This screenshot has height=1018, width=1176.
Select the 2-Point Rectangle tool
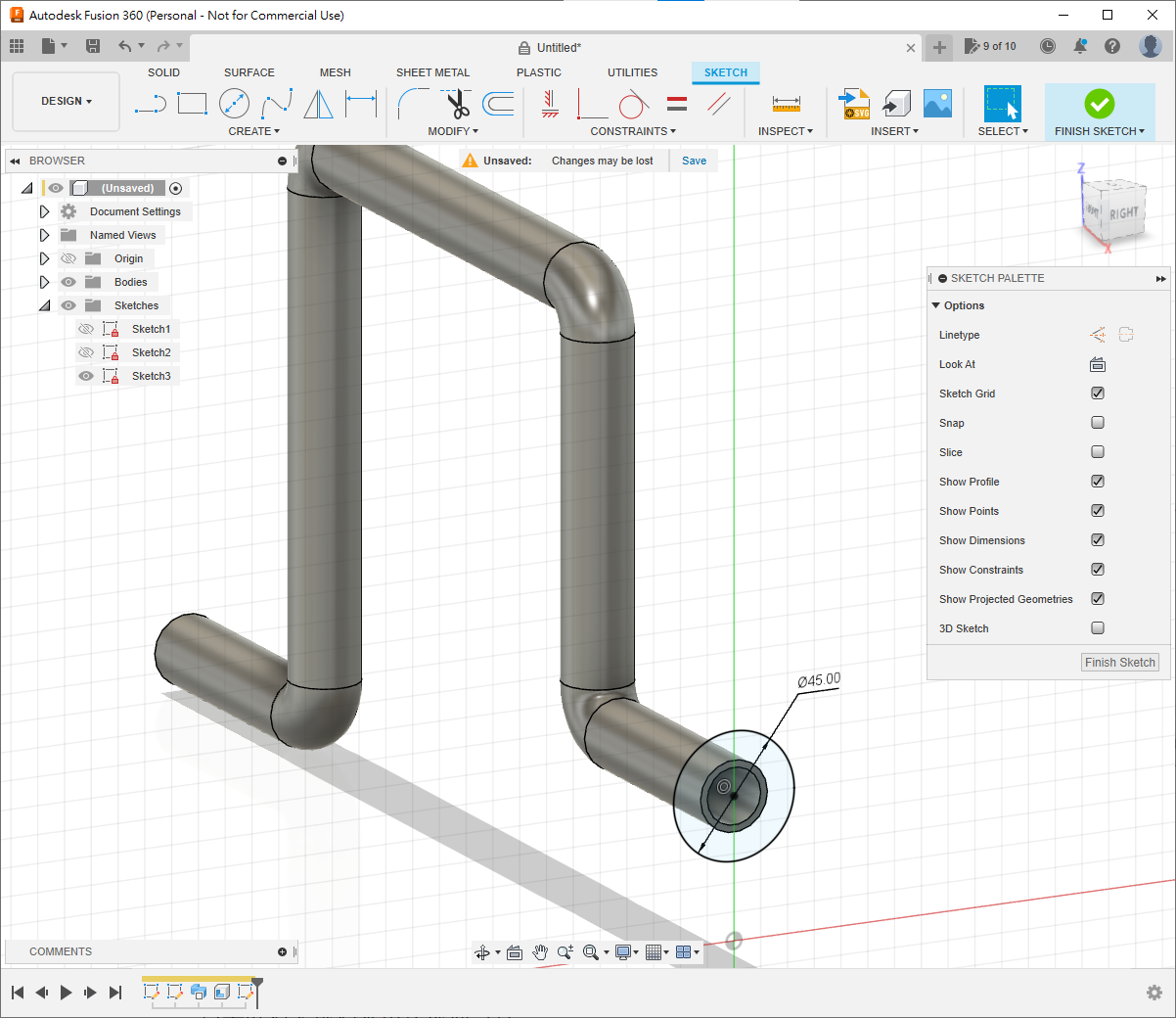[192, 104]
